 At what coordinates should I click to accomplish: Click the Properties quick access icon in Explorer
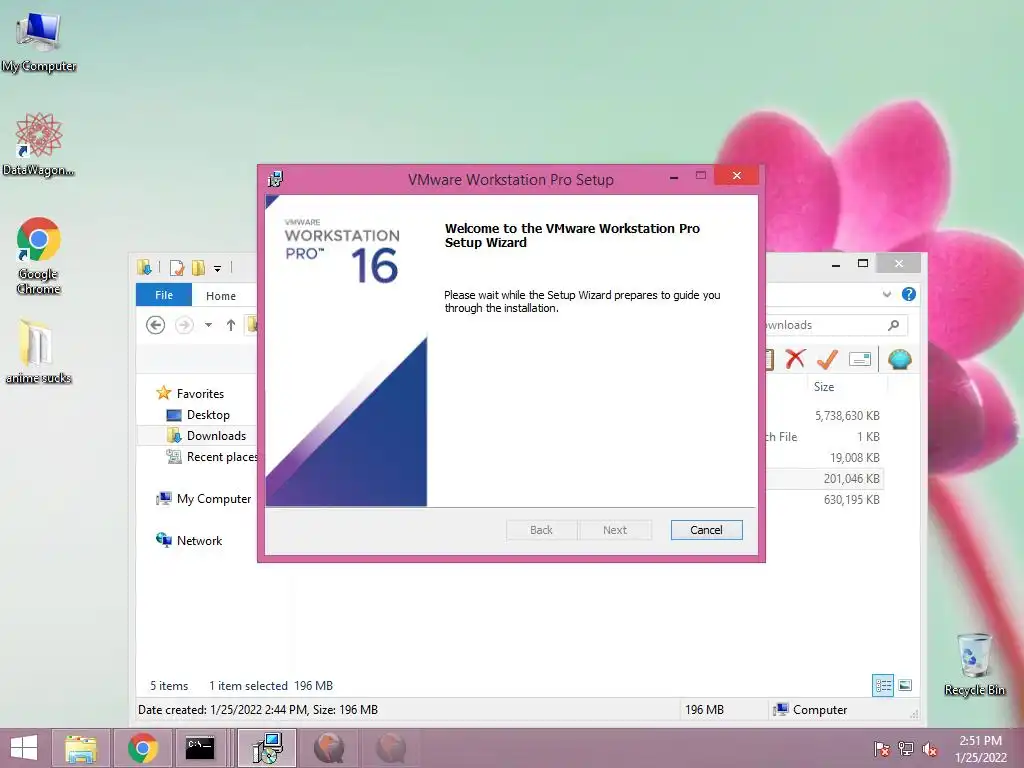[x=176, y=267]
